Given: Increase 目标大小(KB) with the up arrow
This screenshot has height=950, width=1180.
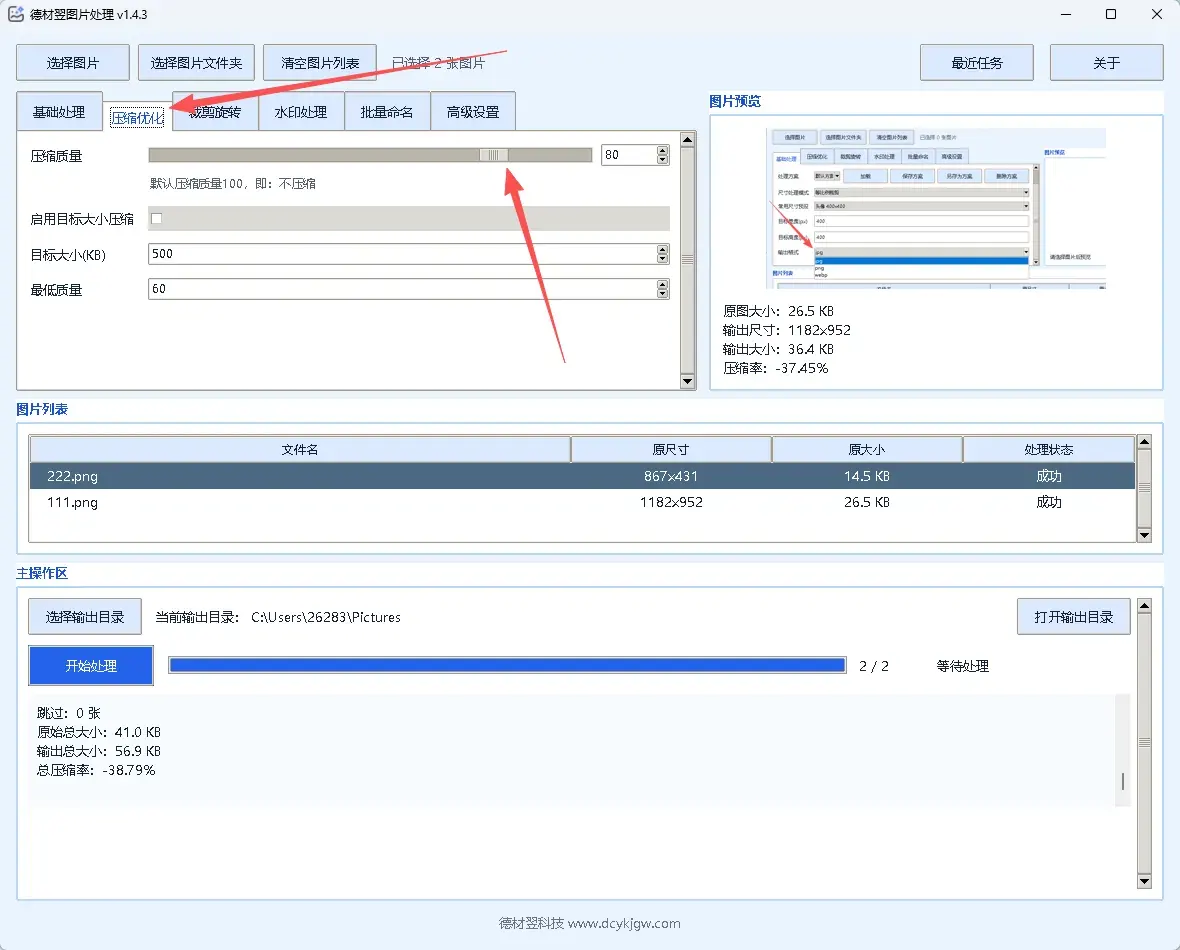Looking at the screenshot, I should point(662,250).
